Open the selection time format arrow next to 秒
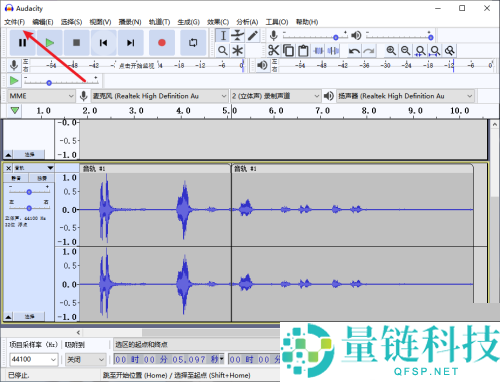Image resolution: width=500 pixels, height=382 pixels. [221, 359]
